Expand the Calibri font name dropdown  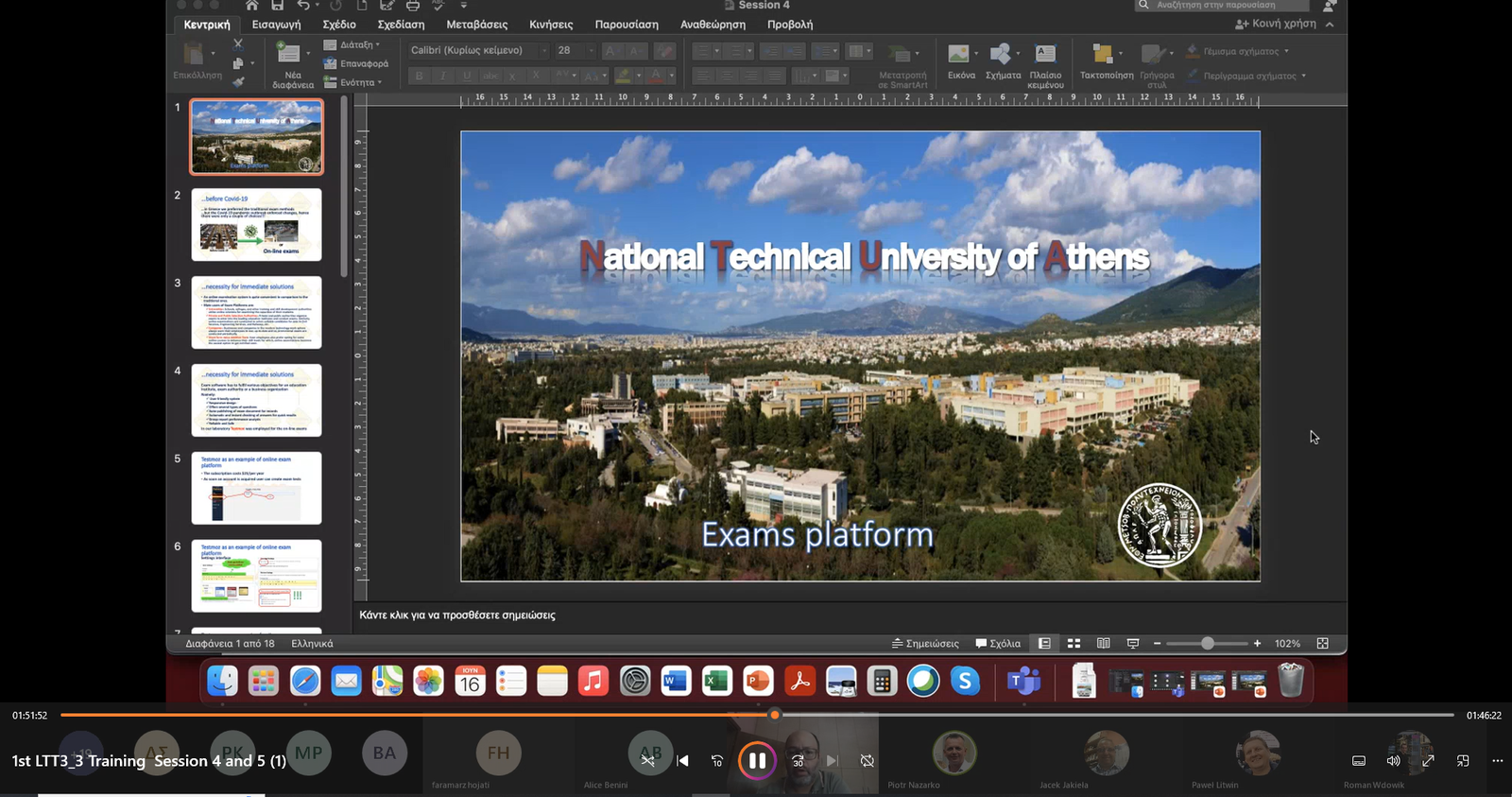coord(544,50)
